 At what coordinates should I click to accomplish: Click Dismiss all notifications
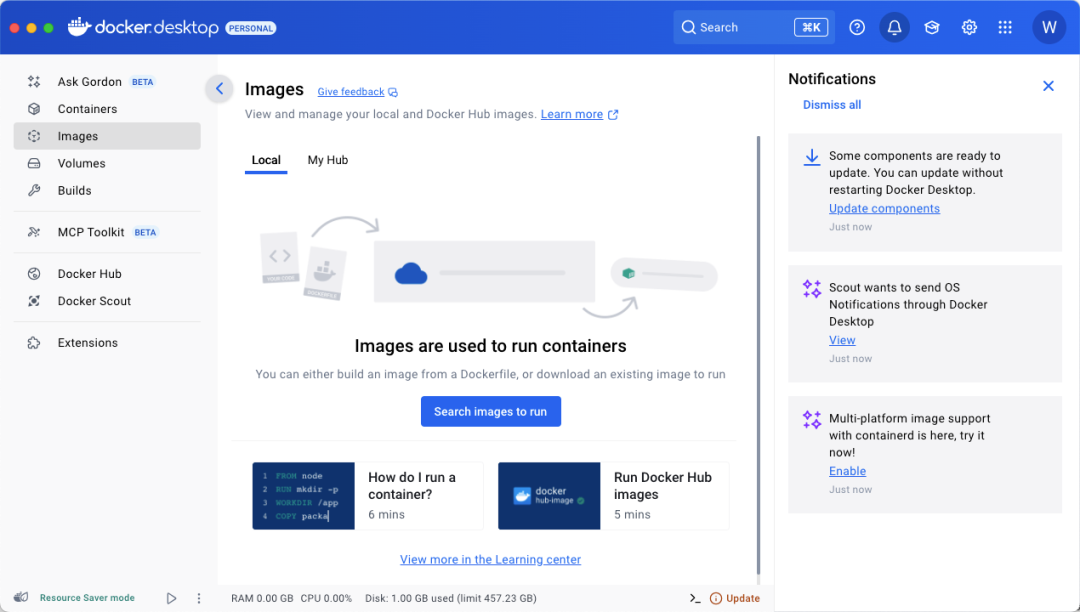coord(832,105)
